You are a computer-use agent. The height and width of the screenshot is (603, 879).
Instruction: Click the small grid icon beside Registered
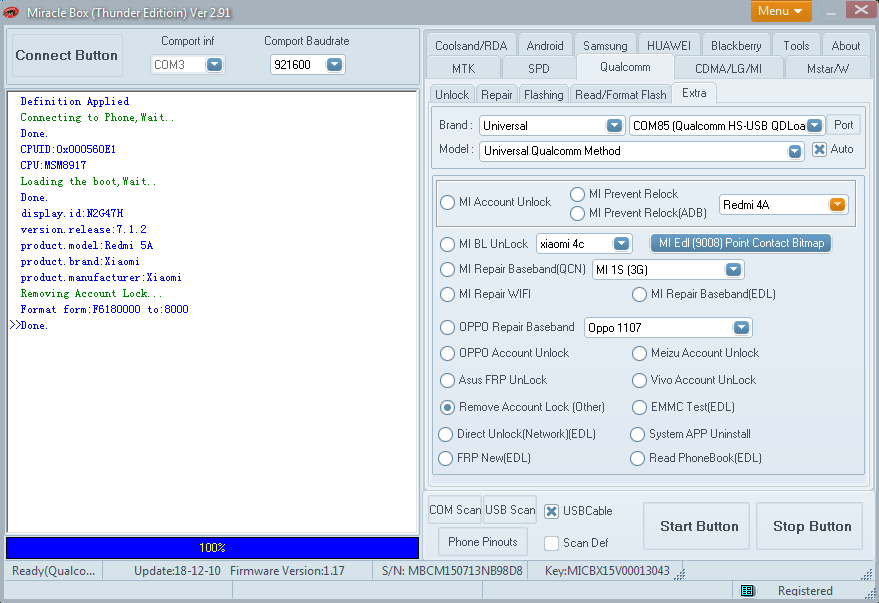pos(747,590)
